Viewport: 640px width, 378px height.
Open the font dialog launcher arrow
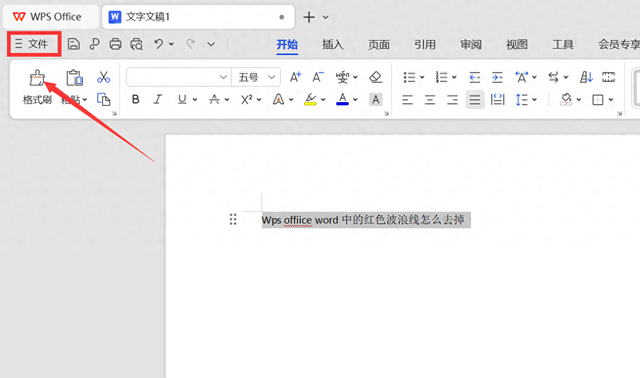[386, 113]
